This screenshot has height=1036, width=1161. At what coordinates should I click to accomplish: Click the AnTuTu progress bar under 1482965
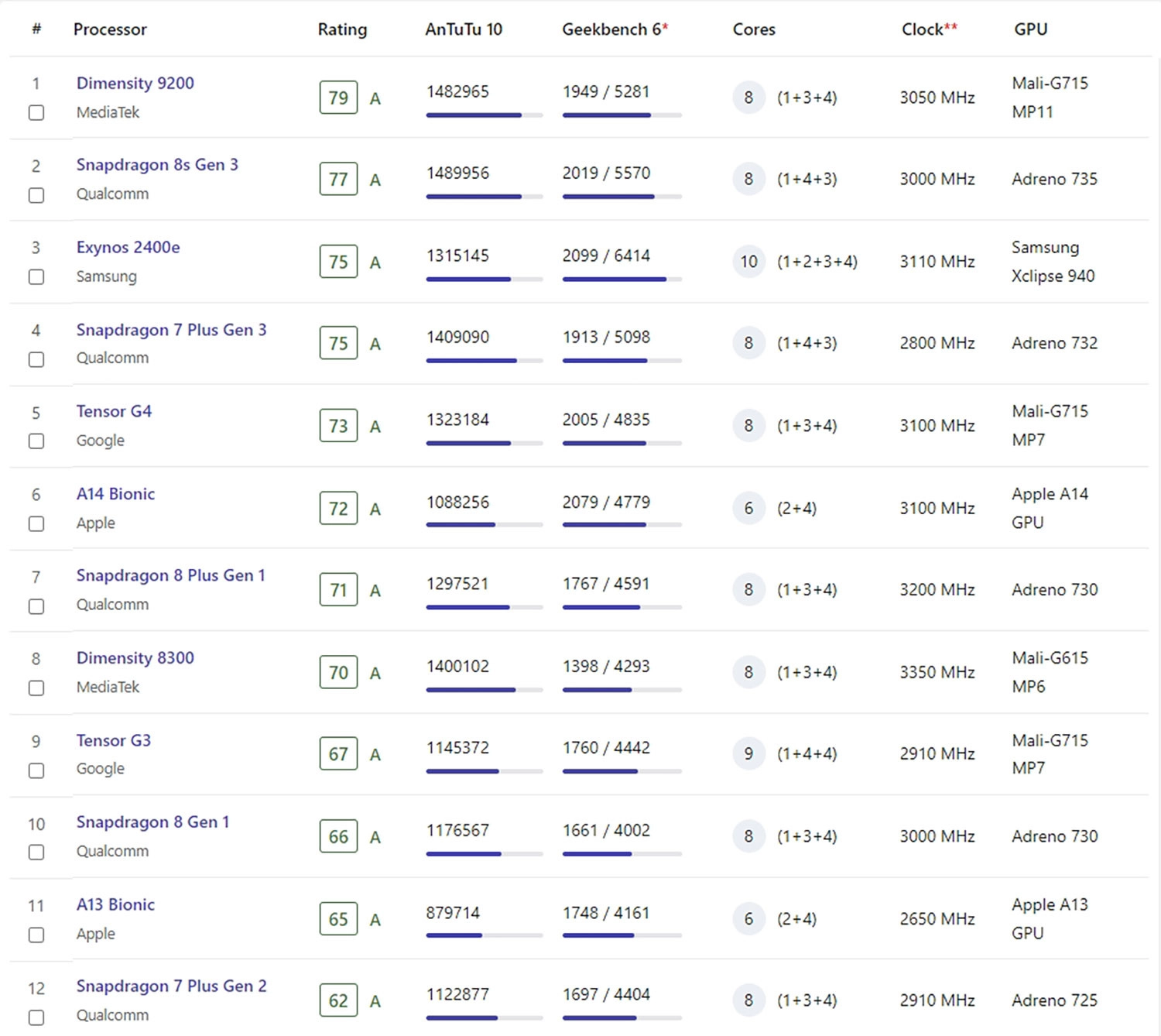coord(485,115)
